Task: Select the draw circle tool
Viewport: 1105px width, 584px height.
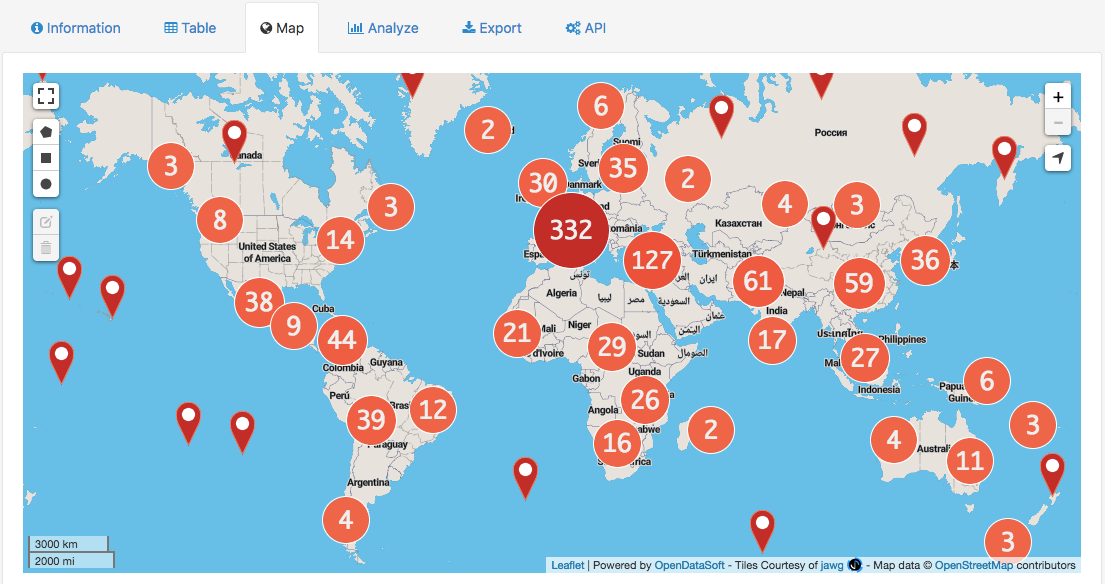Action: (46, 184)
